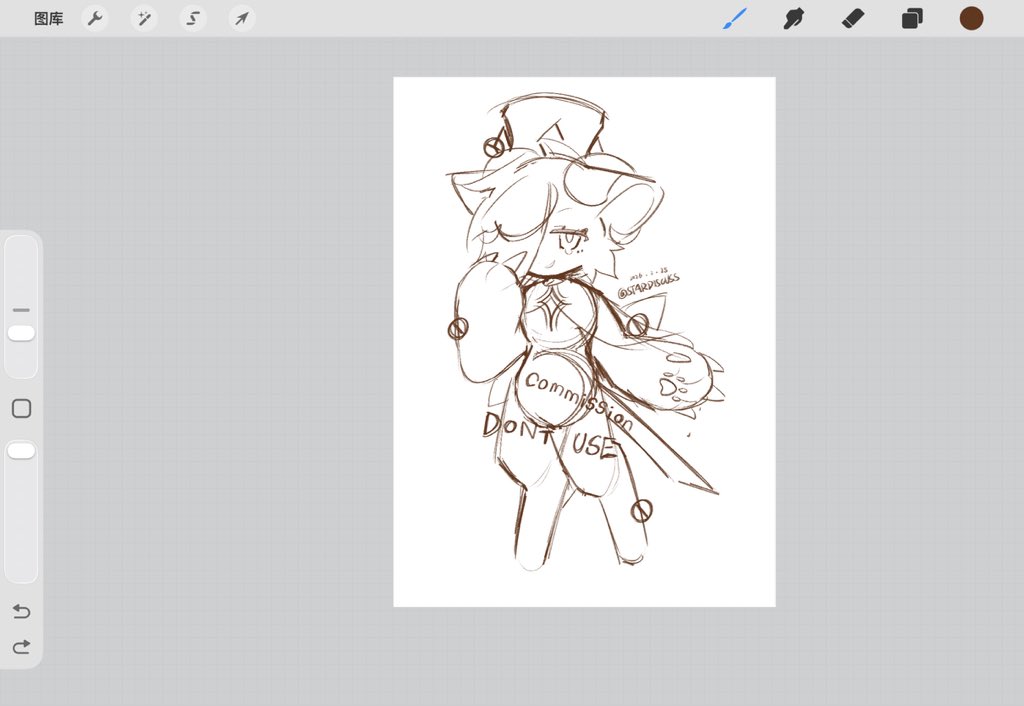
Task: Select the Brush tool
Action: point(735,19)
